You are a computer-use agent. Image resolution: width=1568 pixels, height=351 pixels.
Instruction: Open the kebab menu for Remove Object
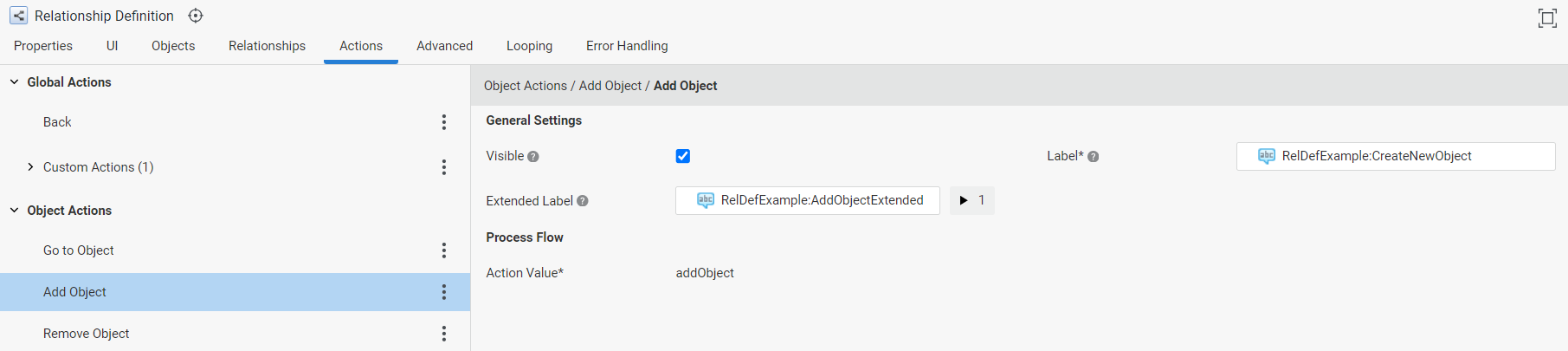tap(444, 334)
